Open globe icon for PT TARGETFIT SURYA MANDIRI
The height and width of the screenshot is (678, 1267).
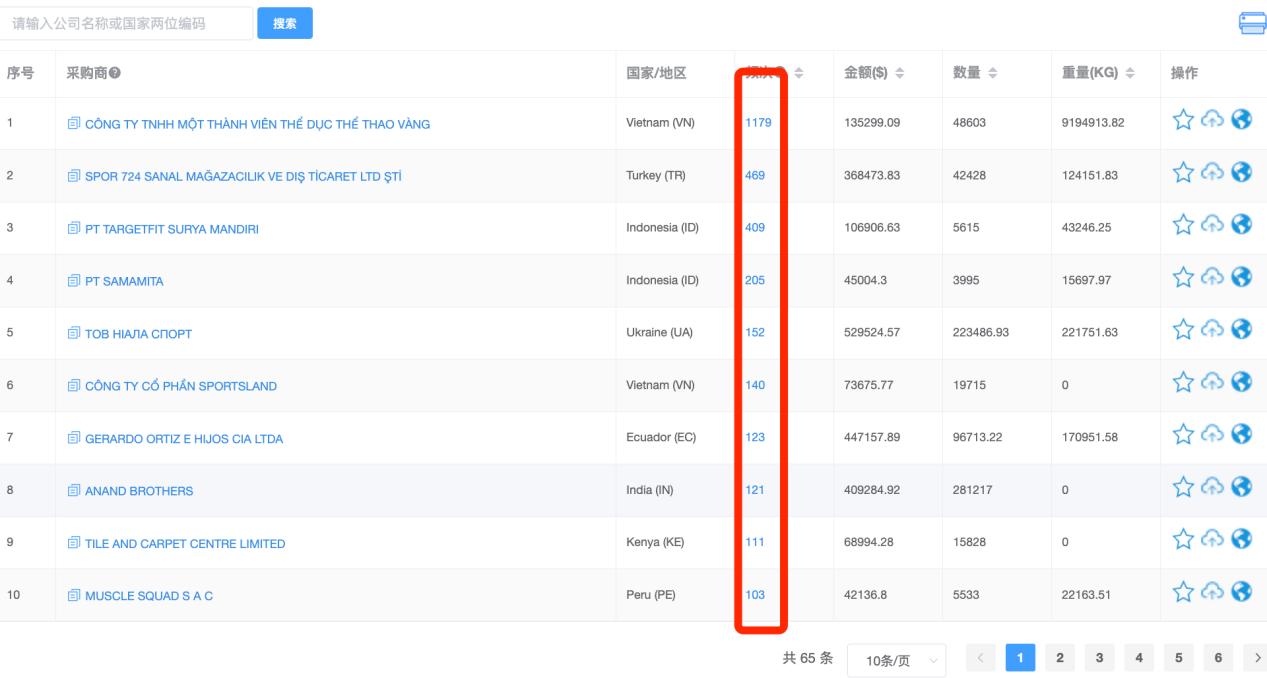coord(1243,225)
